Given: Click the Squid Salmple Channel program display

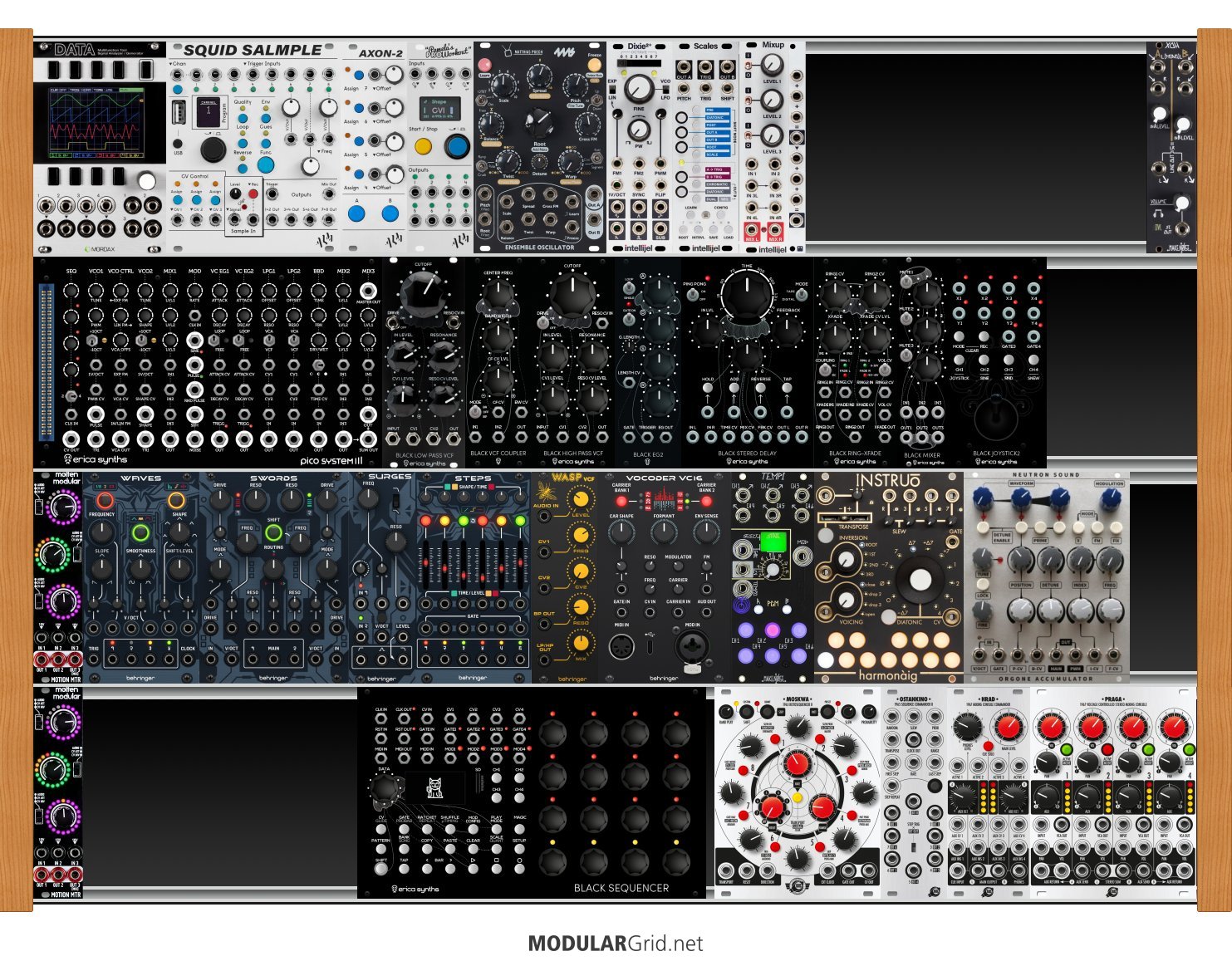Looking at the screenshot, I should point(209,112).
